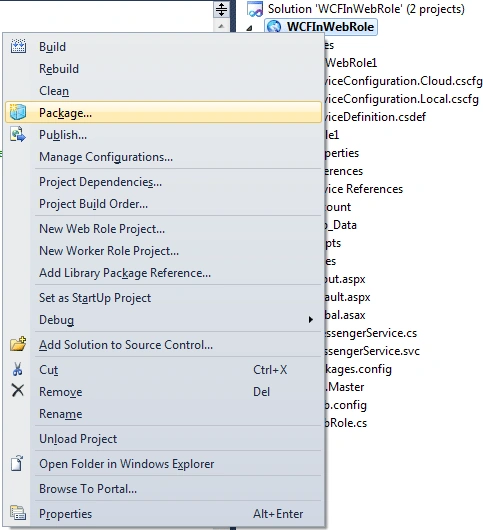This screenshot has height=530, width=483.
Task: Click the scroll up arrow of editor scrollbar
Action: point(221,26)
